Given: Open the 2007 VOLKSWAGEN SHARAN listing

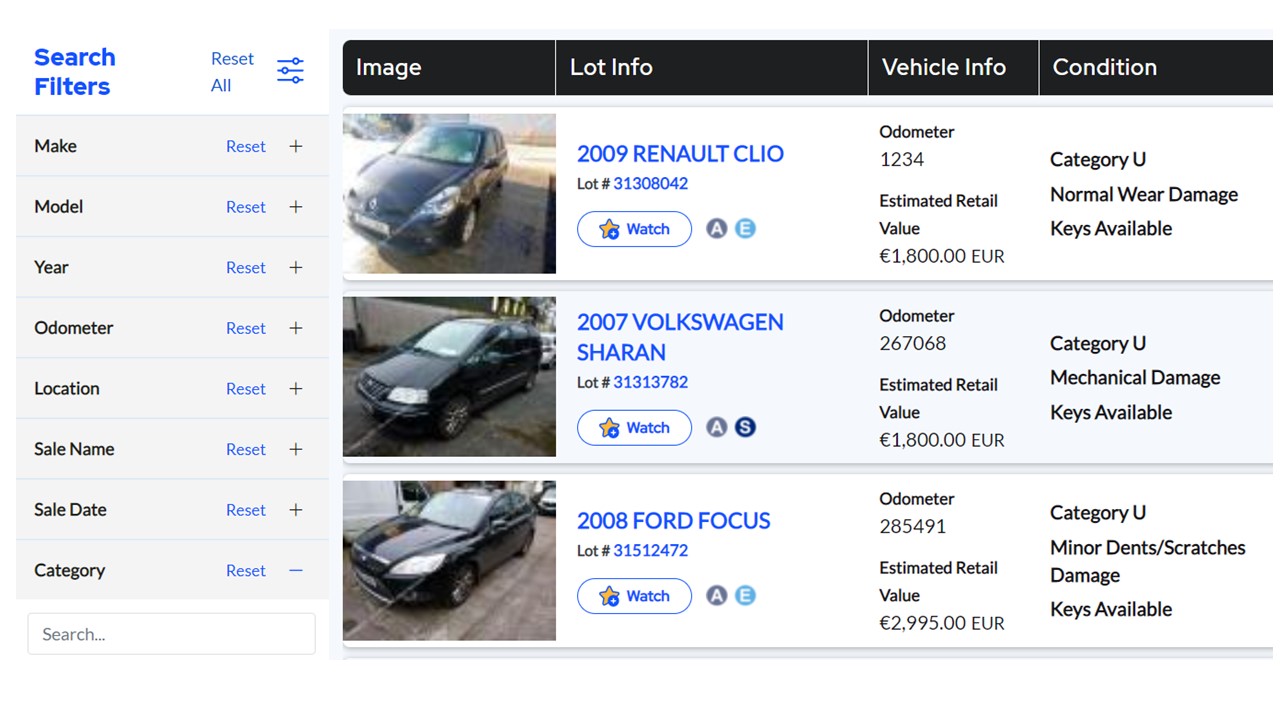Looking at the screenshot, I should [680, 337].
